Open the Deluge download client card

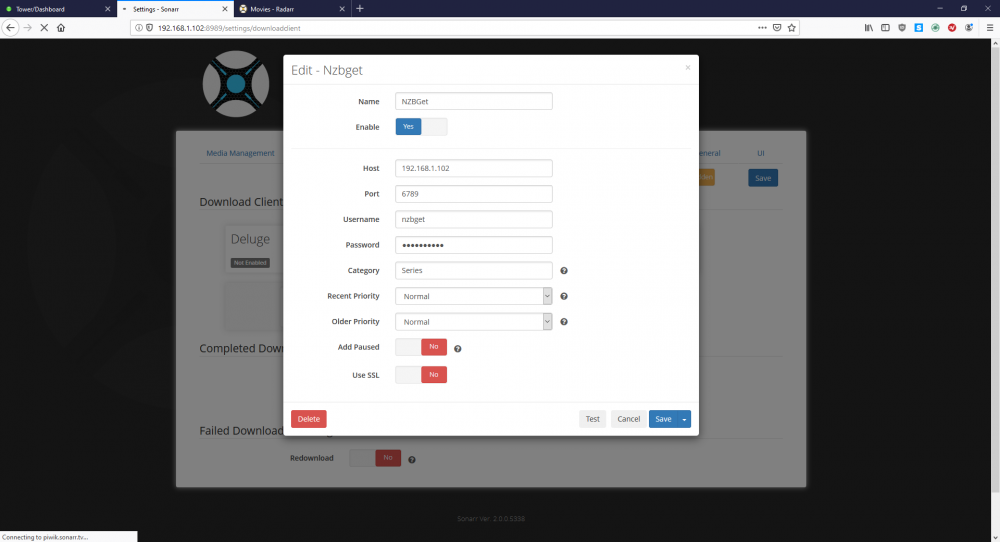(254, 249)
